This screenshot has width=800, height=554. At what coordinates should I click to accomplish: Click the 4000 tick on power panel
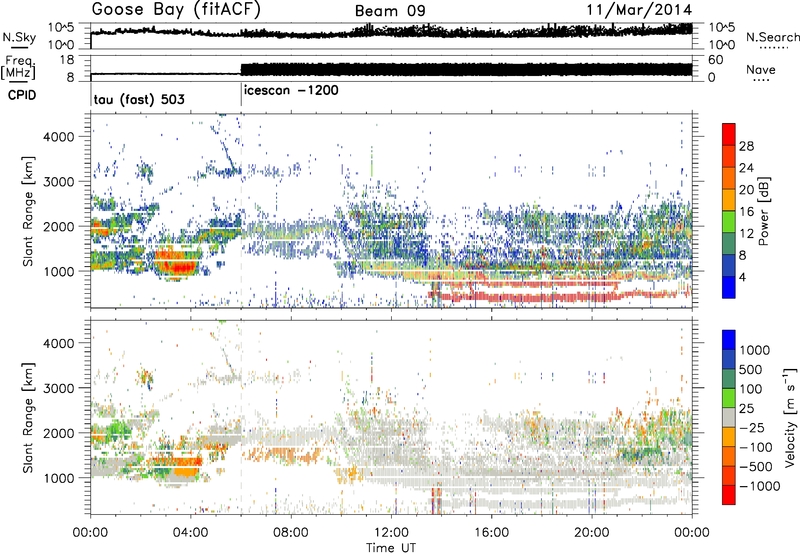point(59,137)
